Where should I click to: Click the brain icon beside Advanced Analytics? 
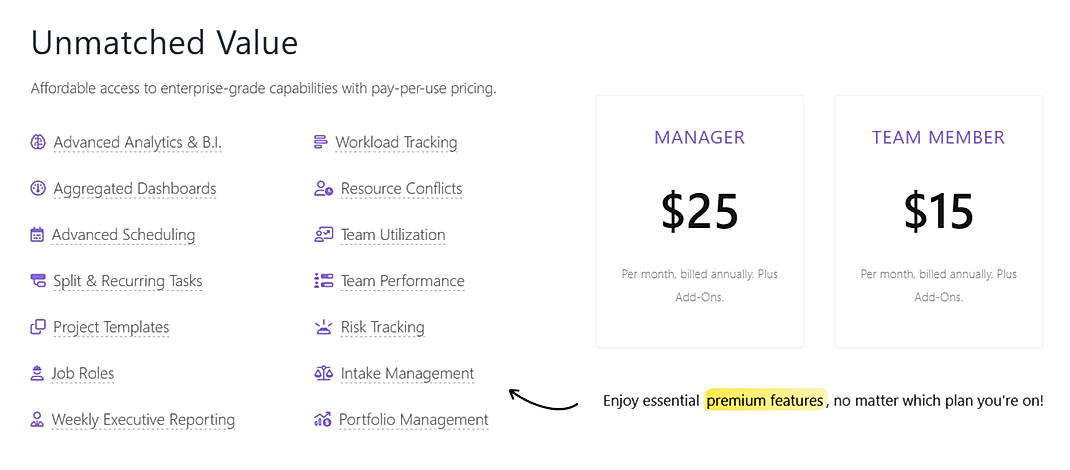click(38, 142)
